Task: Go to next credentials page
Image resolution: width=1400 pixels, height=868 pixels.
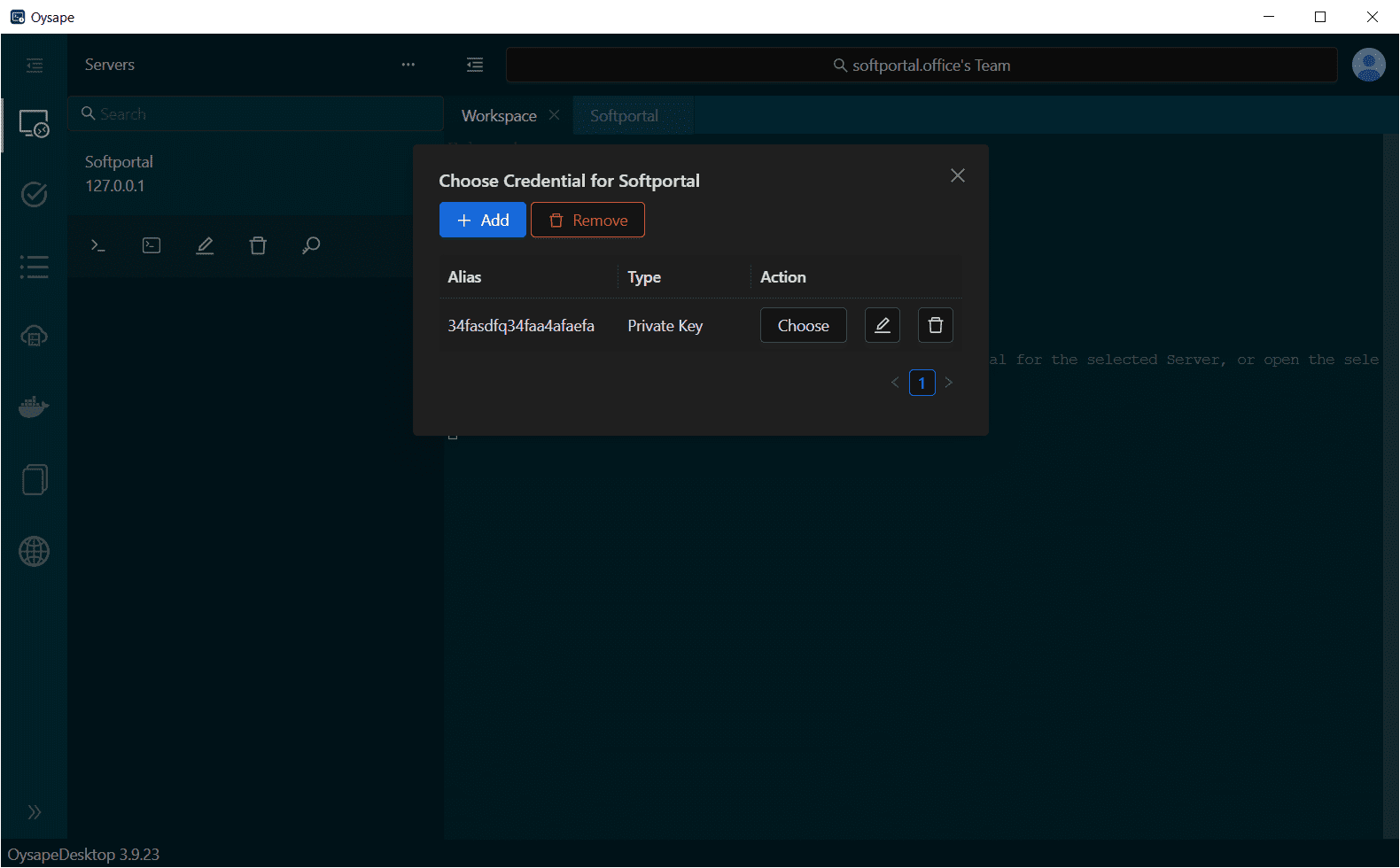Action: coord(949,383)
